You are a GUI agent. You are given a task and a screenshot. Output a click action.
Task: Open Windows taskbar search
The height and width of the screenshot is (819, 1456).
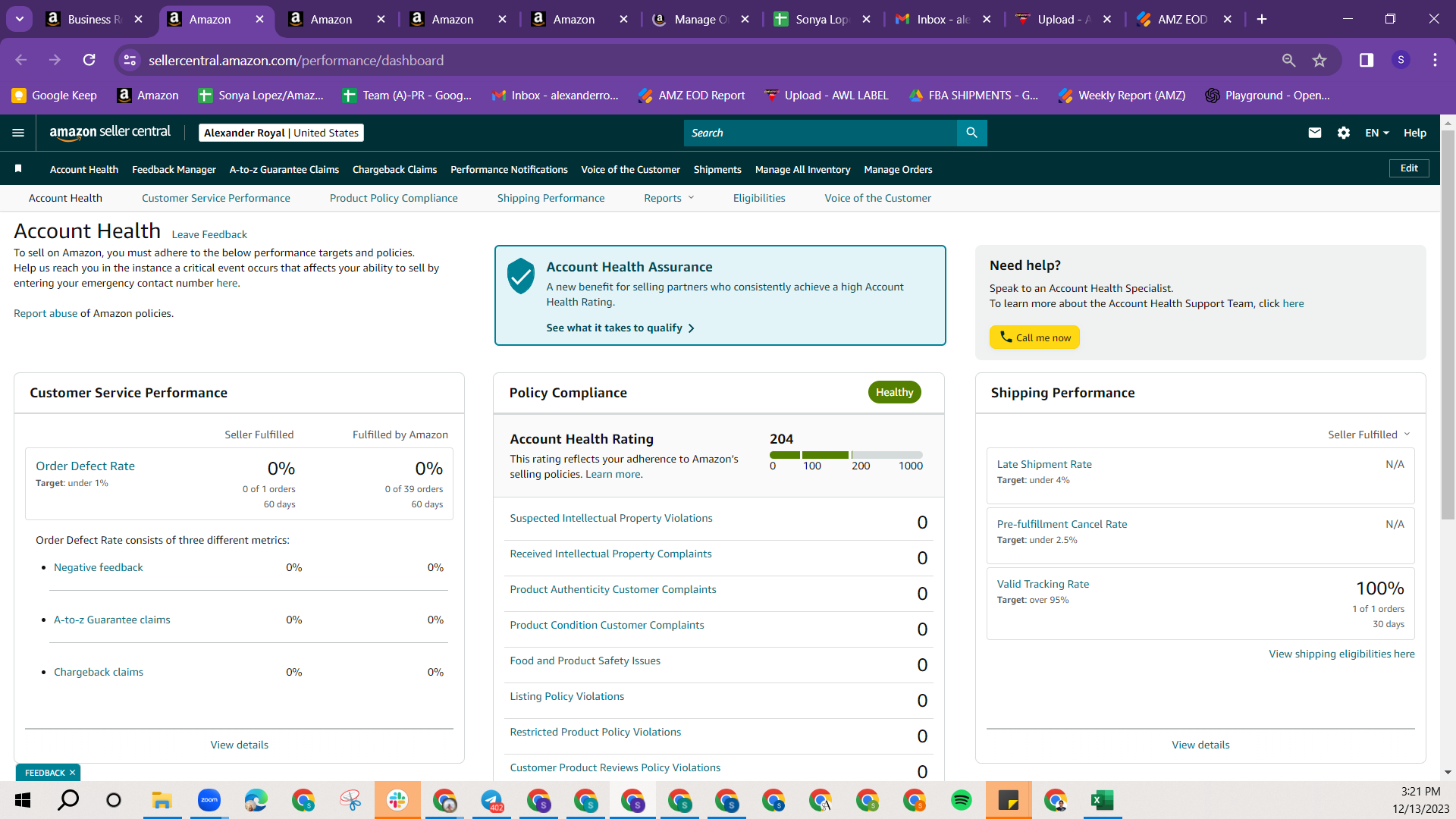(68, 800)
